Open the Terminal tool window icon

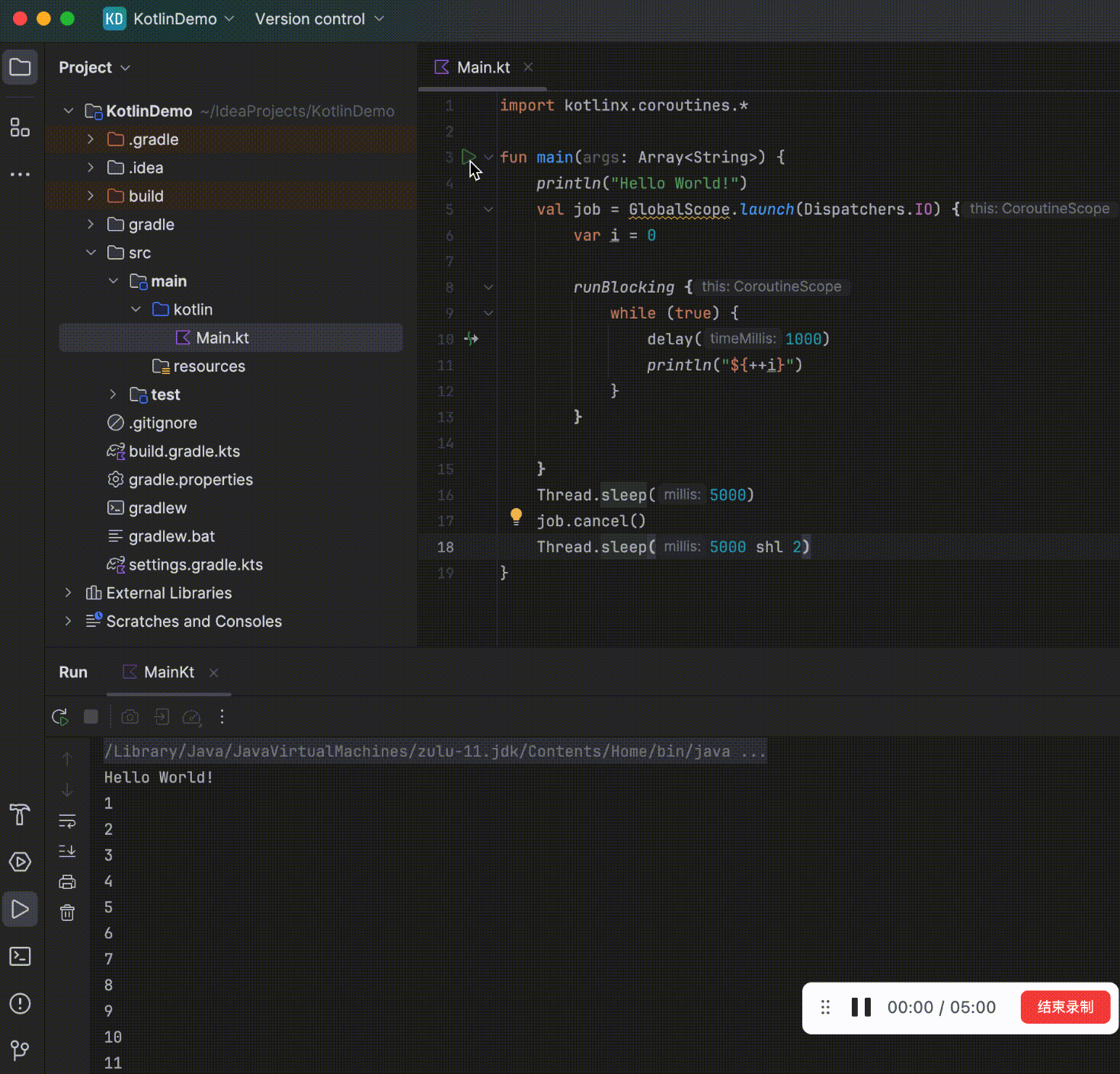point(20,956)
